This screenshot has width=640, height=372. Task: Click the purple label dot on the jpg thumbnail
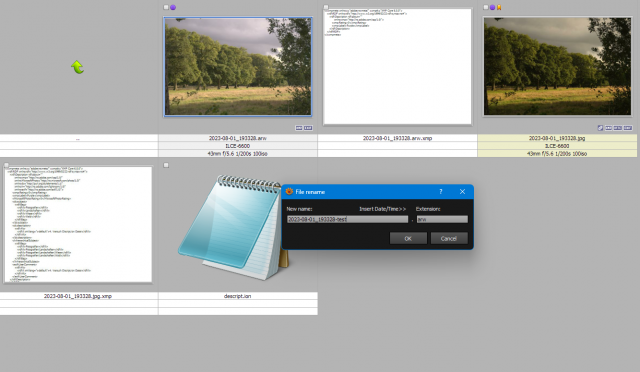pyautogui.click(x=492, y=7)
